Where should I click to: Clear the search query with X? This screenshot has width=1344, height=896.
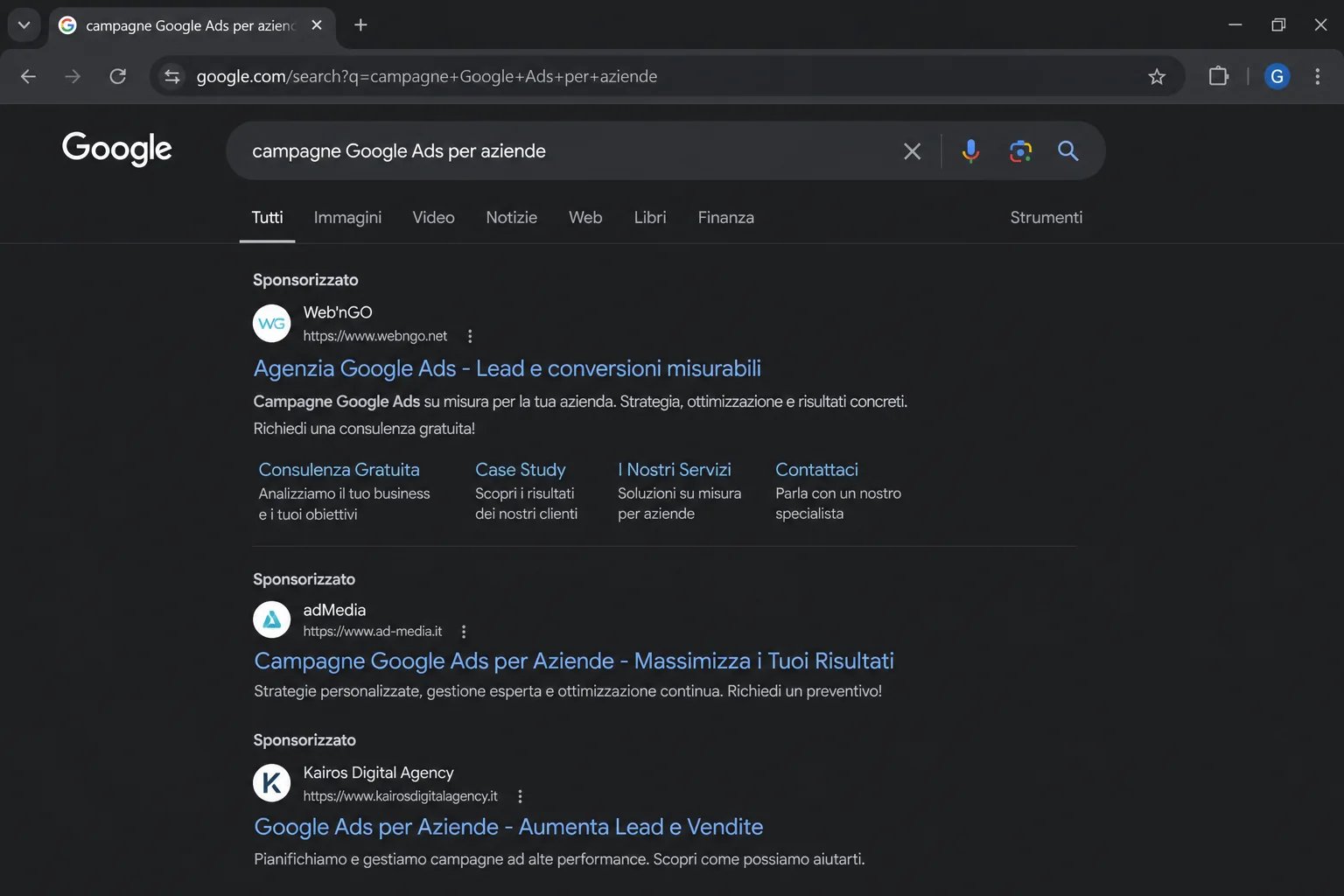(912, 151)
